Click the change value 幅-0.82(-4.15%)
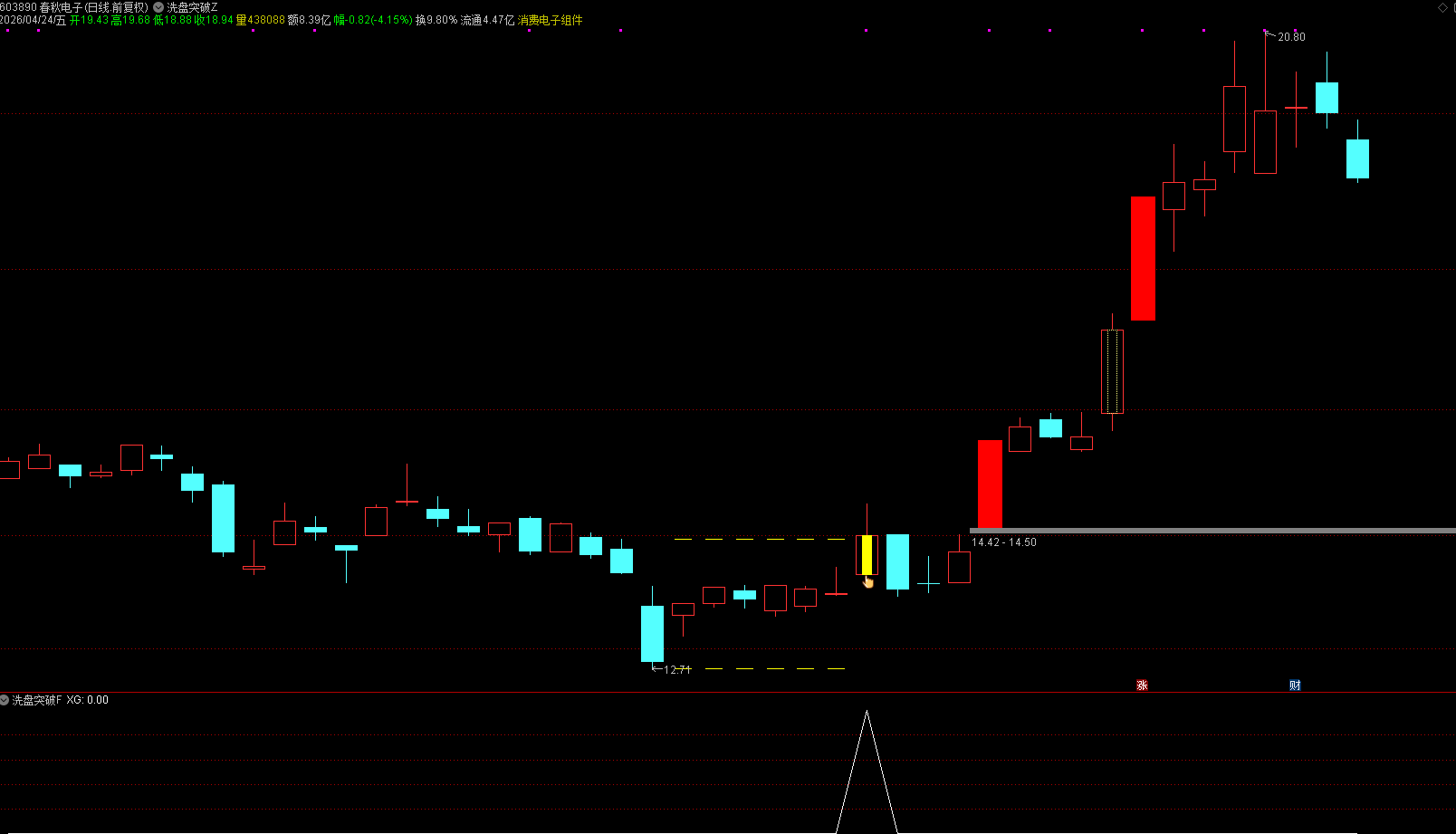This screenshot has width=1456, height=834. pyautogui.click(x=373, y=20)
